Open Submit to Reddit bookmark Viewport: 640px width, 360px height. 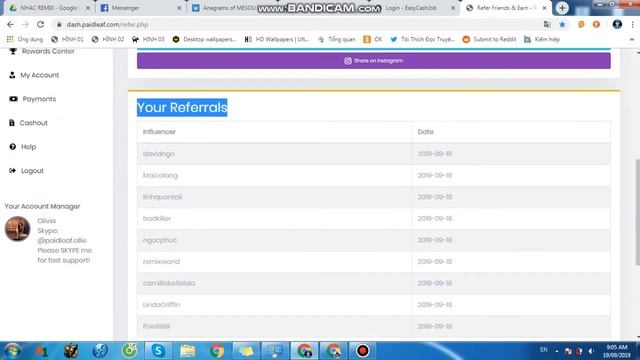click(x=489, y=39)
